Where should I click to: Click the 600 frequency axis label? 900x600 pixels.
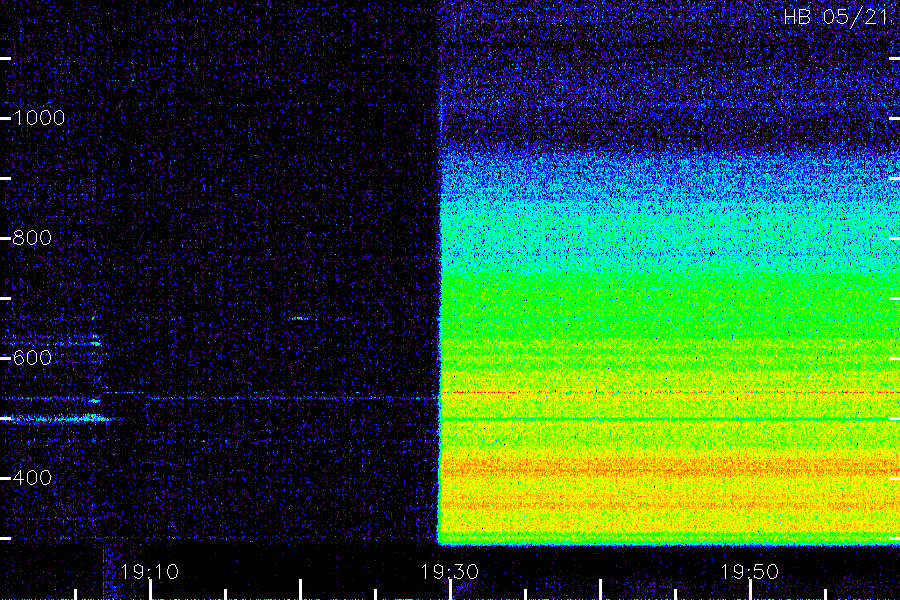click(32, 358)
